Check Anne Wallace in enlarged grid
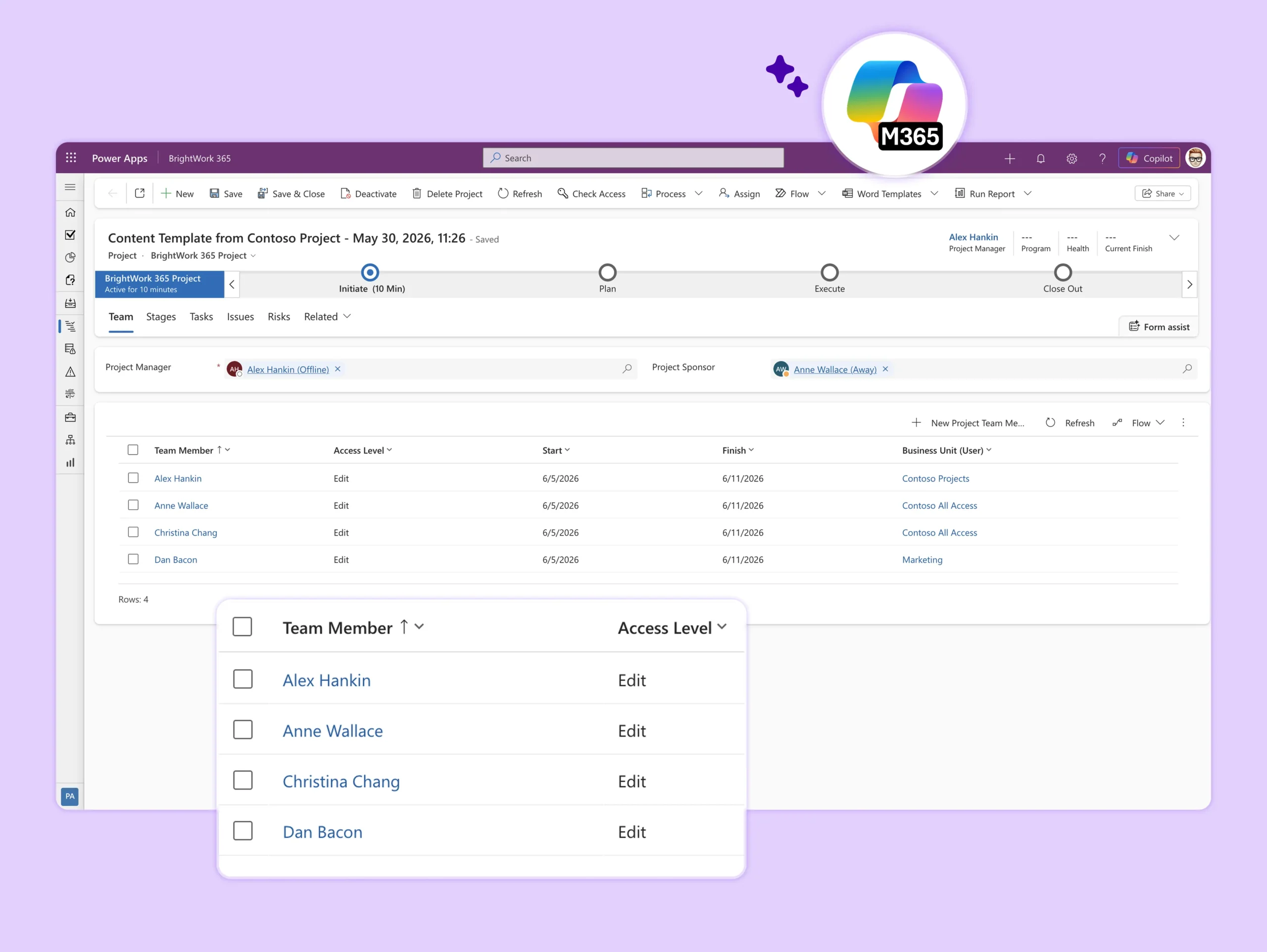Screen dimensions: 1267x952 click(x=243, y=730)
